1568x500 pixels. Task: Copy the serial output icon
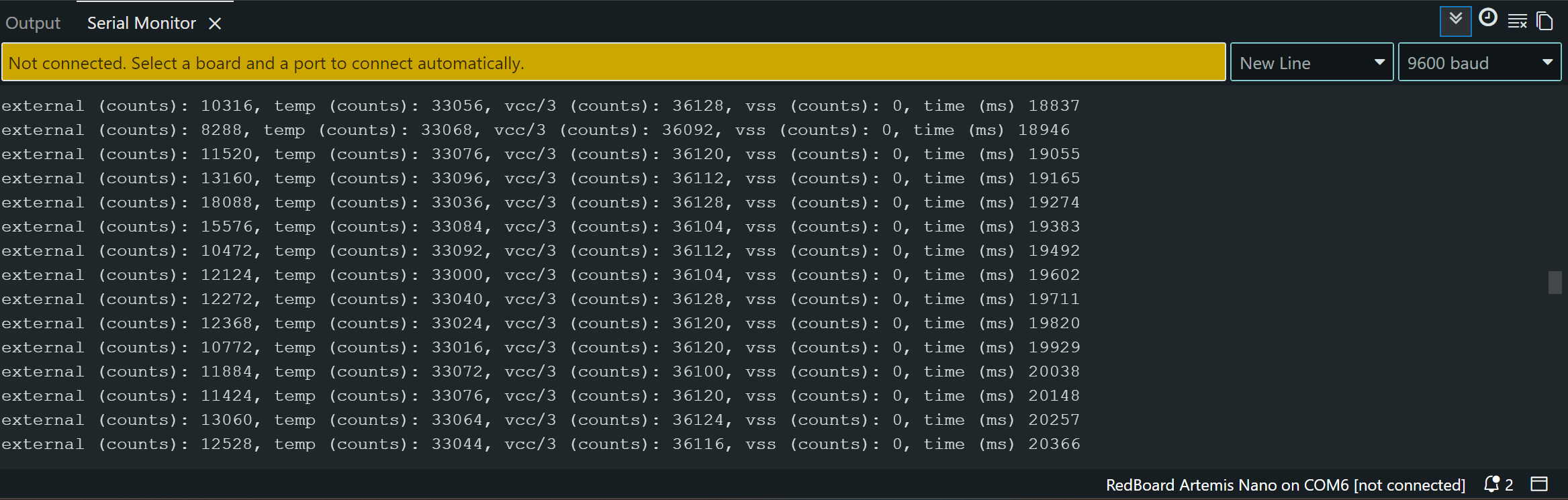pyautogui.click(x=1545, y=21)
